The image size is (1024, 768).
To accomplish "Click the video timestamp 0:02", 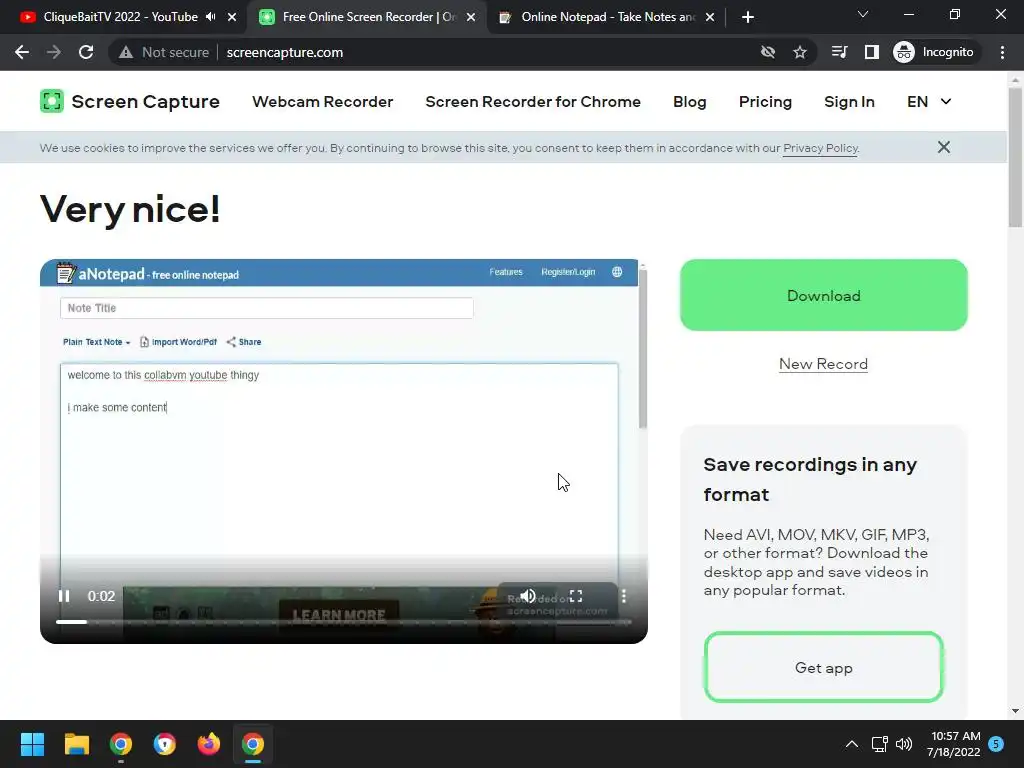I will pos(101,596).
